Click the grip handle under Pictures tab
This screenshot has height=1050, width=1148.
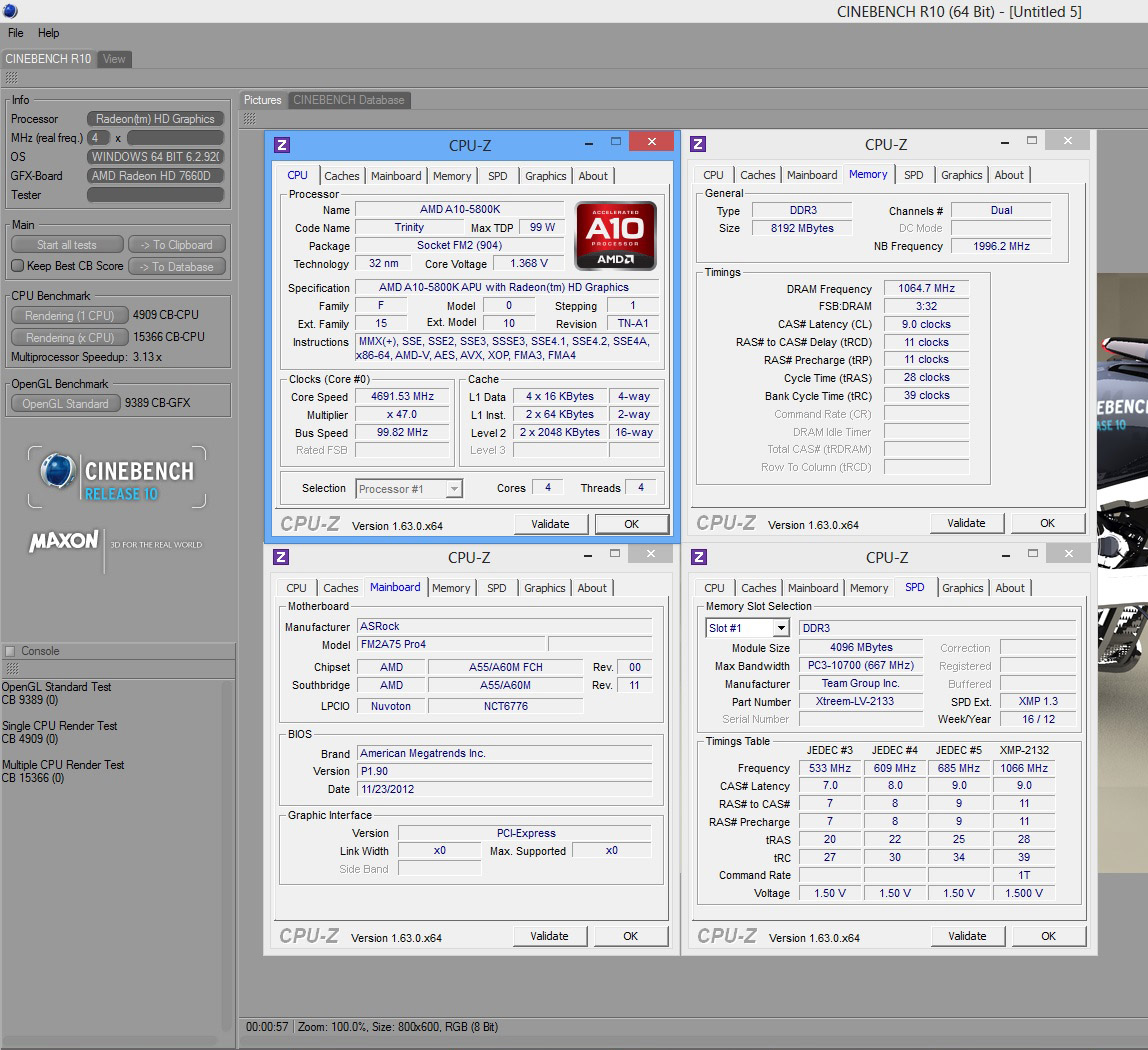(250, 118)
